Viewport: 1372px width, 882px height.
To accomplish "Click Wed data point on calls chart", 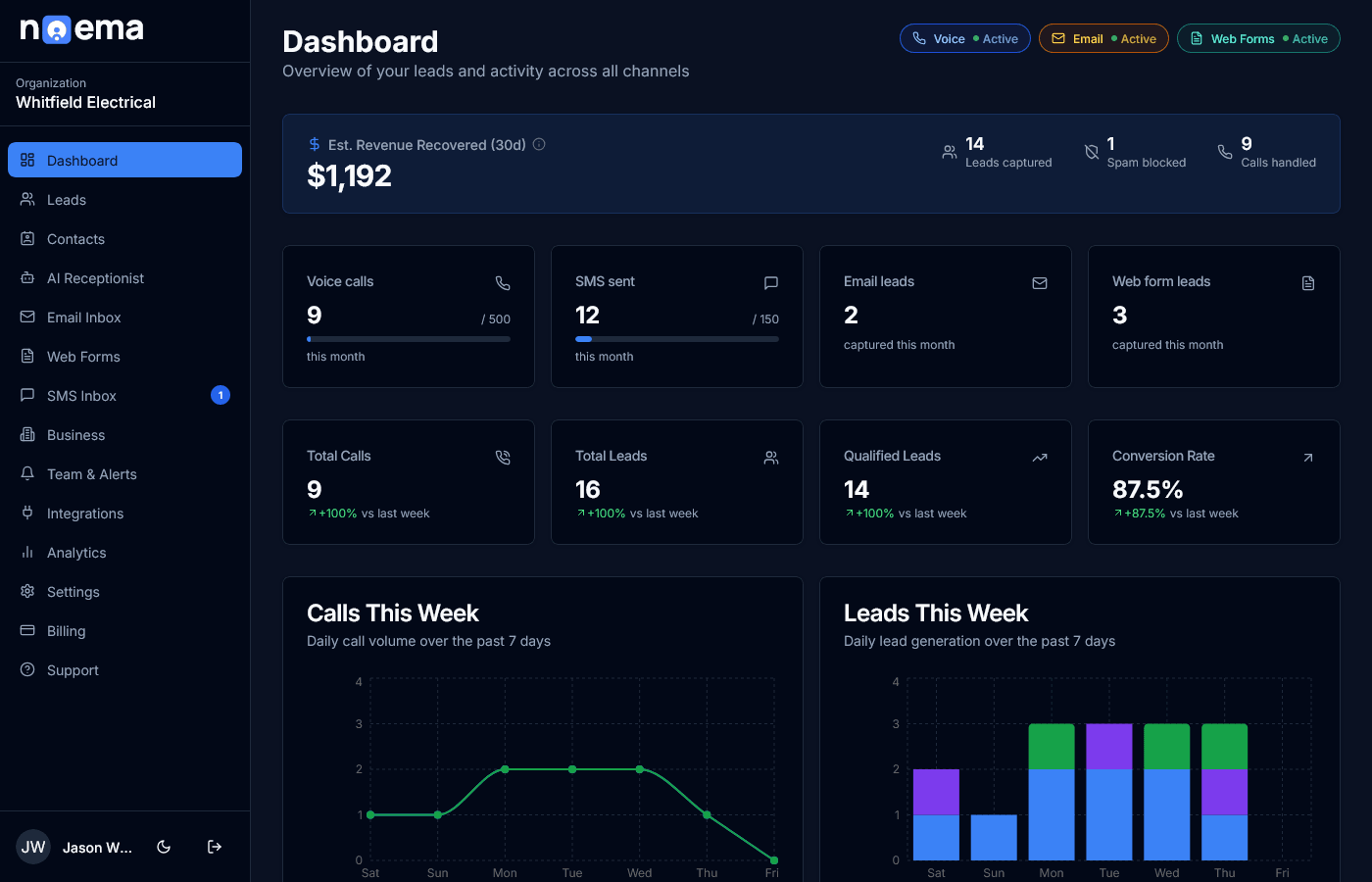I will 640,769.
